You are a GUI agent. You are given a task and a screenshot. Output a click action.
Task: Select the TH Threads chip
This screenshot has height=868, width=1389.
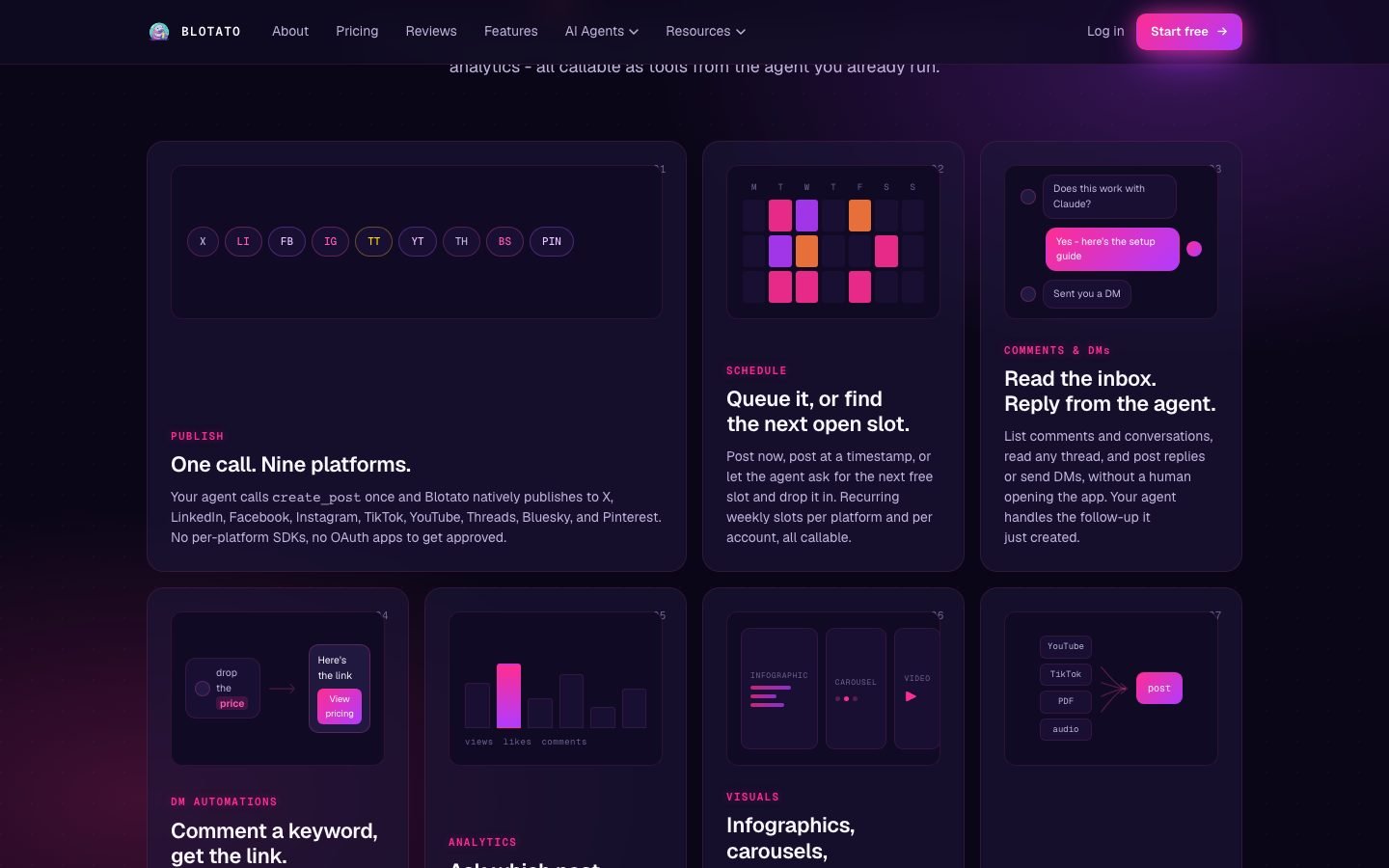461,241
